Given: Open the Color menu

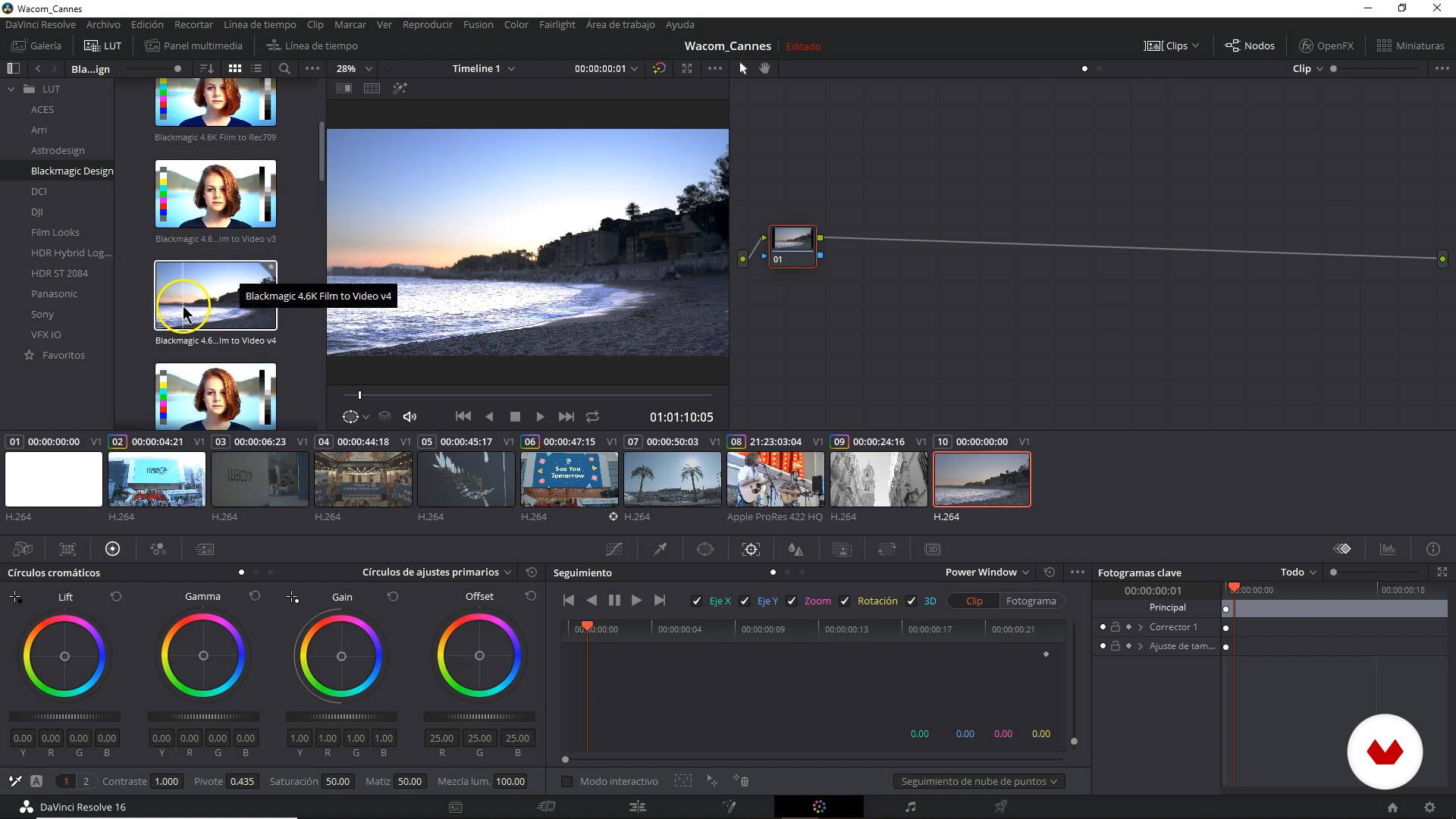Looking at the screenshot, I should [x=516, y=24].
